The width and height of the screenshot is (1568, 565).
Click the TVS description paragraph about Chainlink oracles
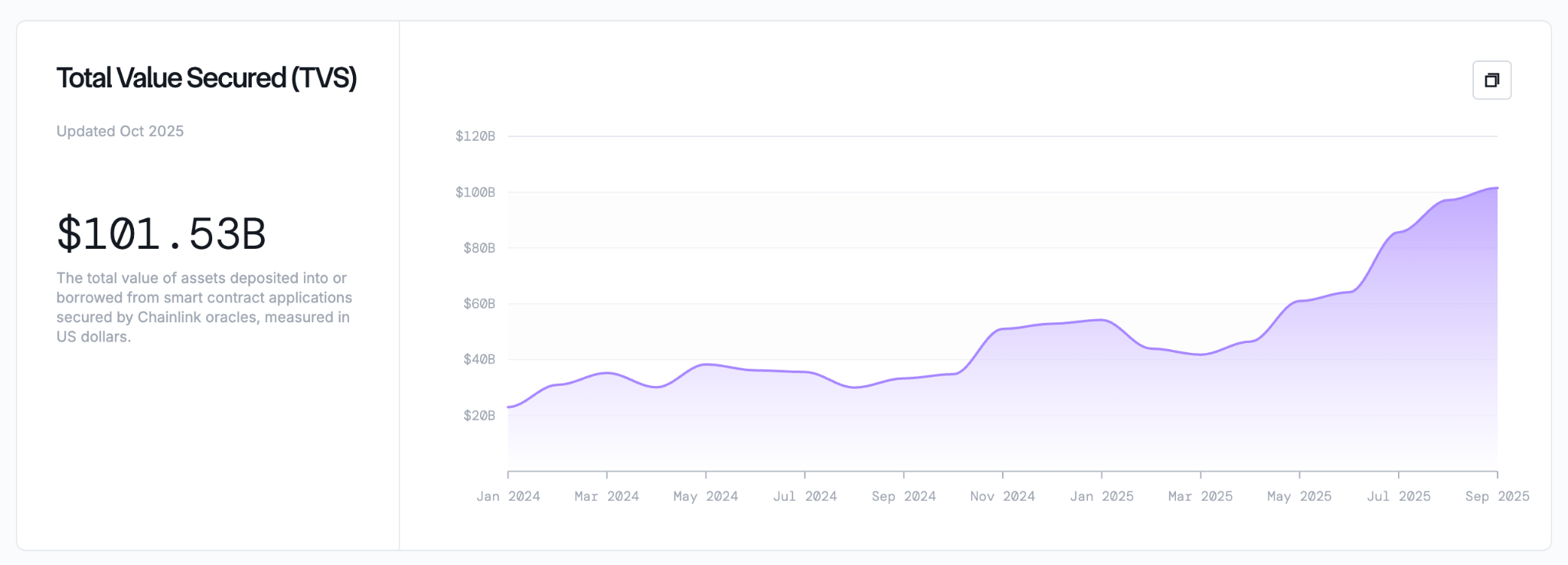point(204,307)
